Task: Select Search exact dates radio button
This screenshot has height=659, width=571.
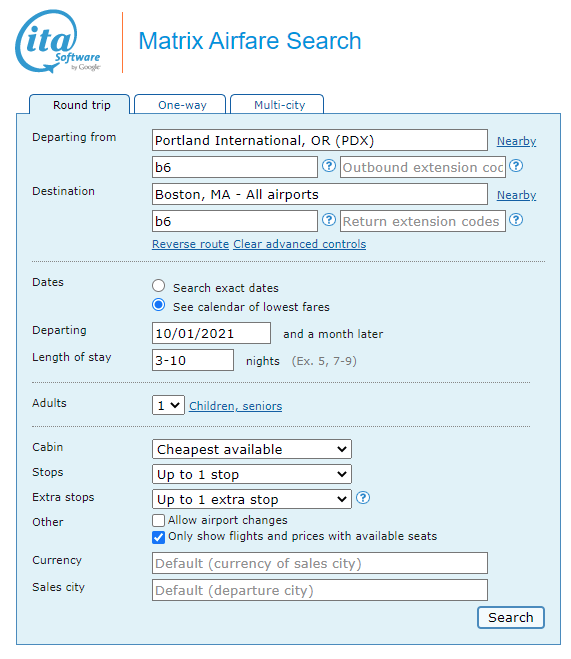Action: (158, 286)
